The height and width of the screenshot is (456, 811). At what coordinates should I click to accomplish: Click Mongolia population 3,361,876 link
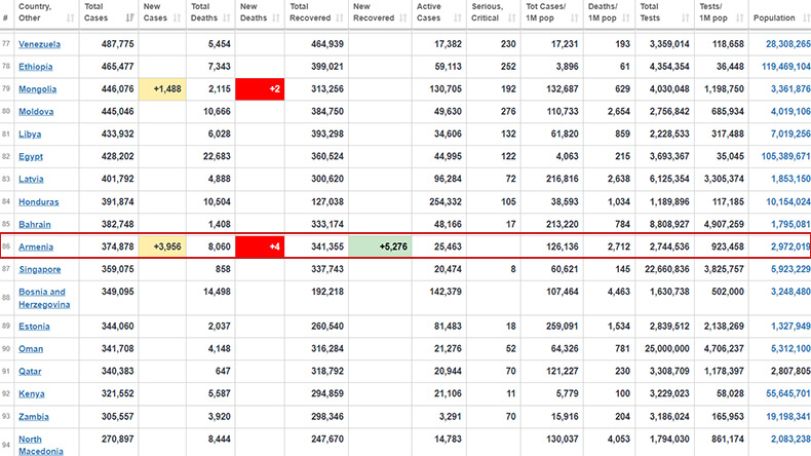coord(790,89)
